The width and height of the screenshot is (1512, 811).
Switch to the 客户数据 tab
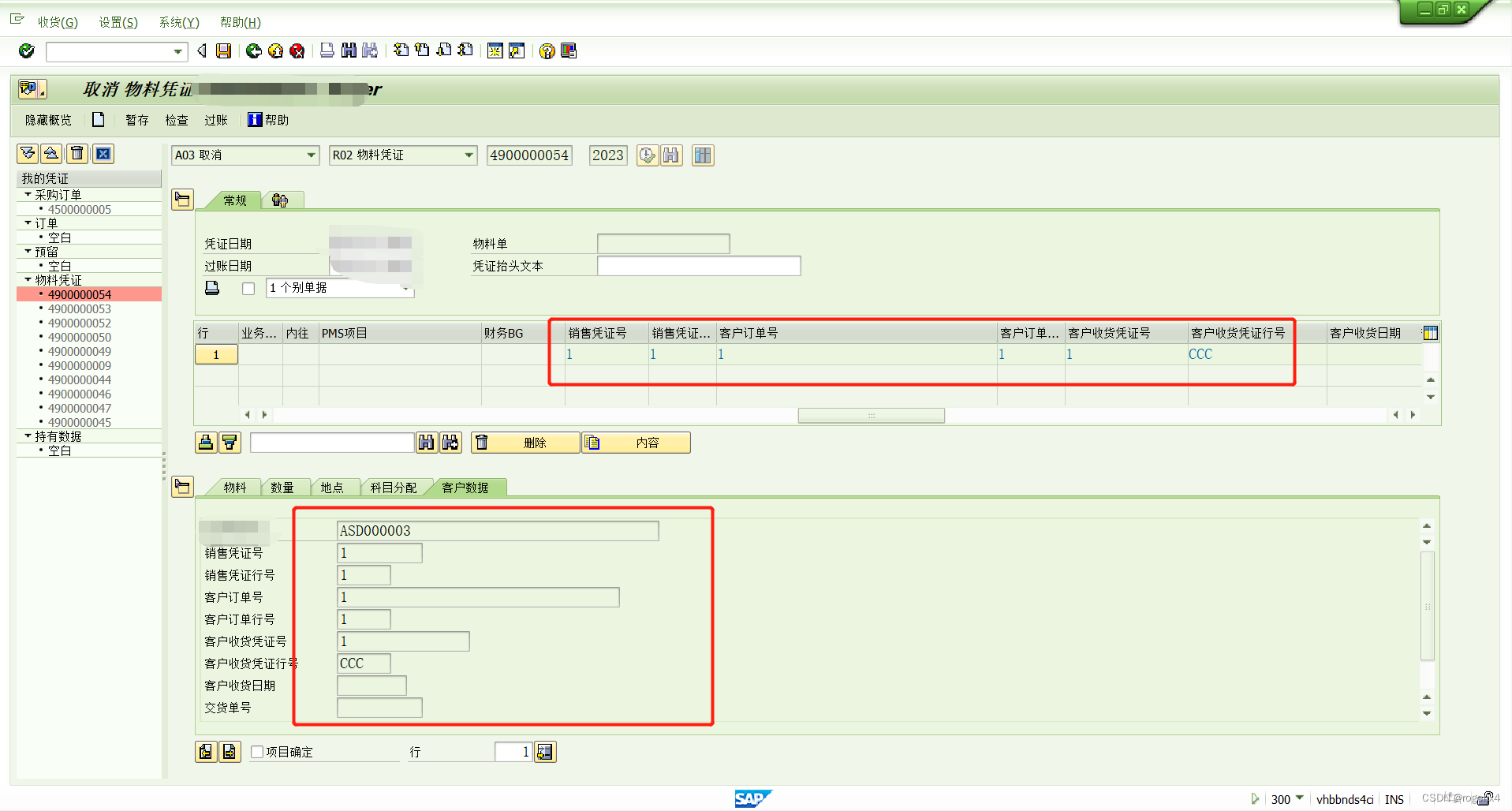click(x=466, y=487)
